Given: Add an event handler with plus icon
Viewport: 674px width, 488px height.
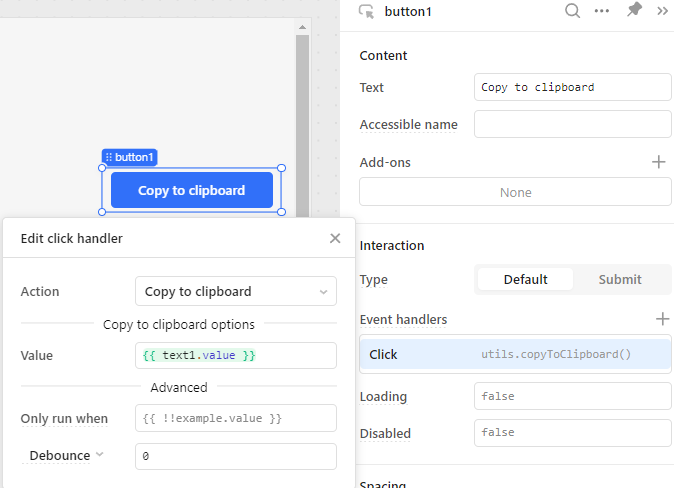Looking at the screenshot, I should [662, 319].
